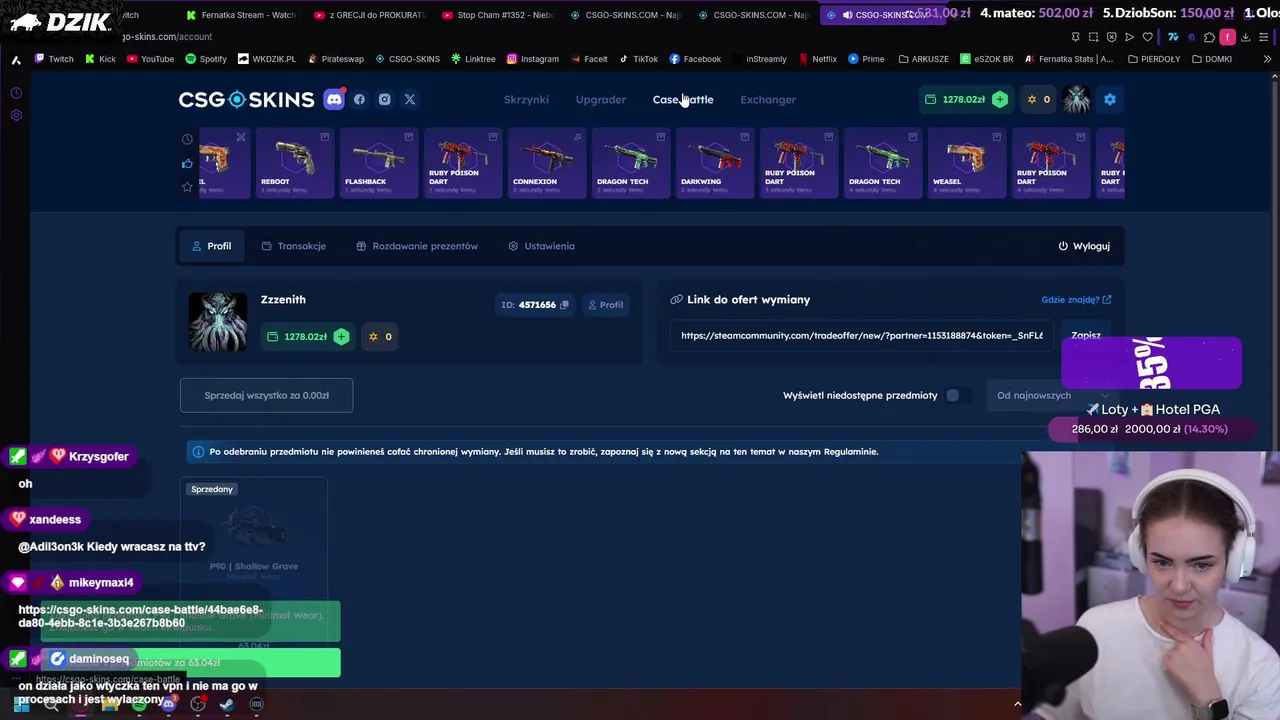
Task: Open the Twitch bookmark
Action: pos(54,59)
